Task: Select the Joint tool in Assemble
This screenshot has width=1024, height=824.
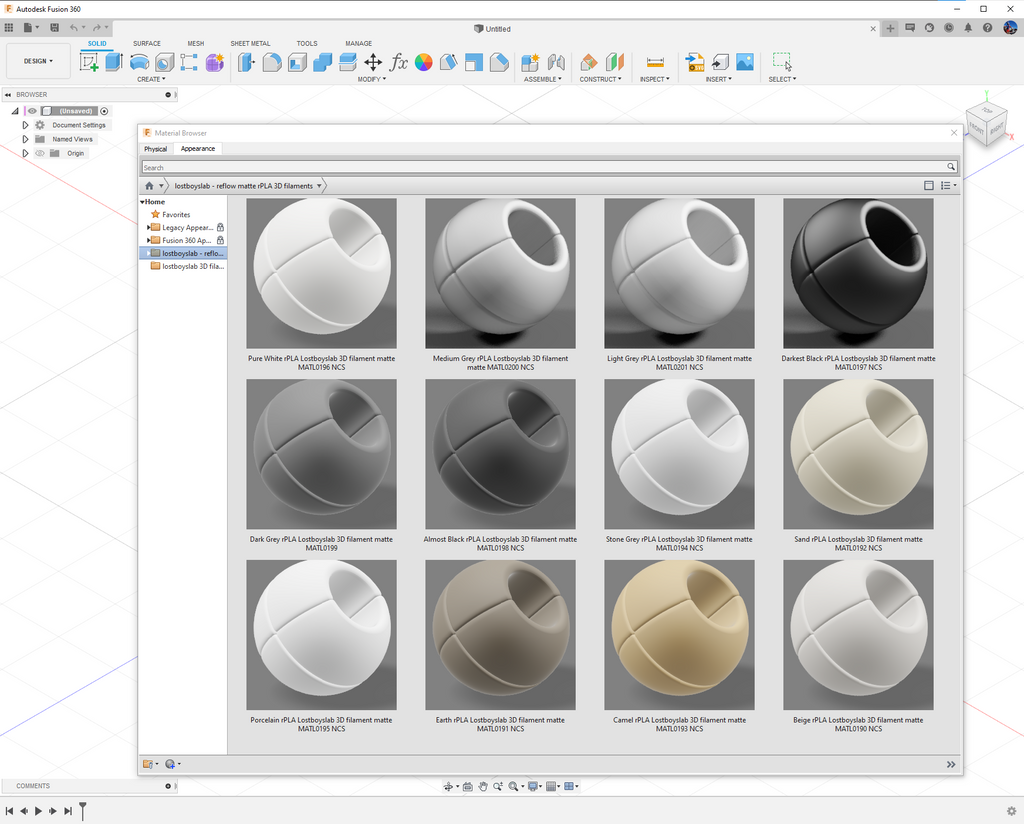Action: pos(556,62)
